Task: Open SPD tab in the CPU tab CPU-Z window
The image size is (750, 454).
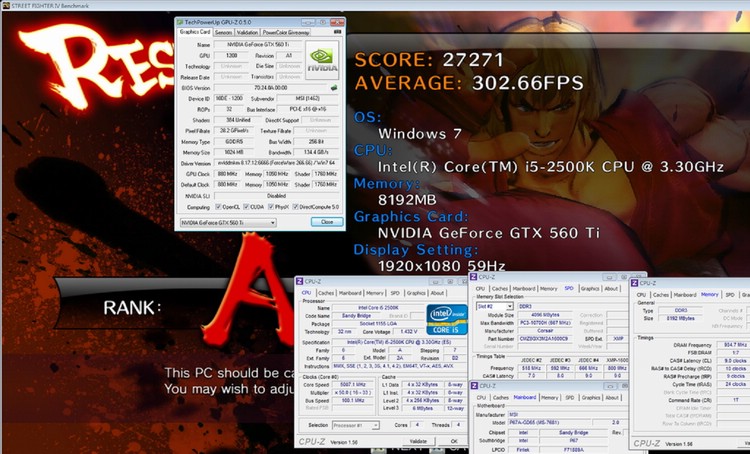Action: [395, 293]
